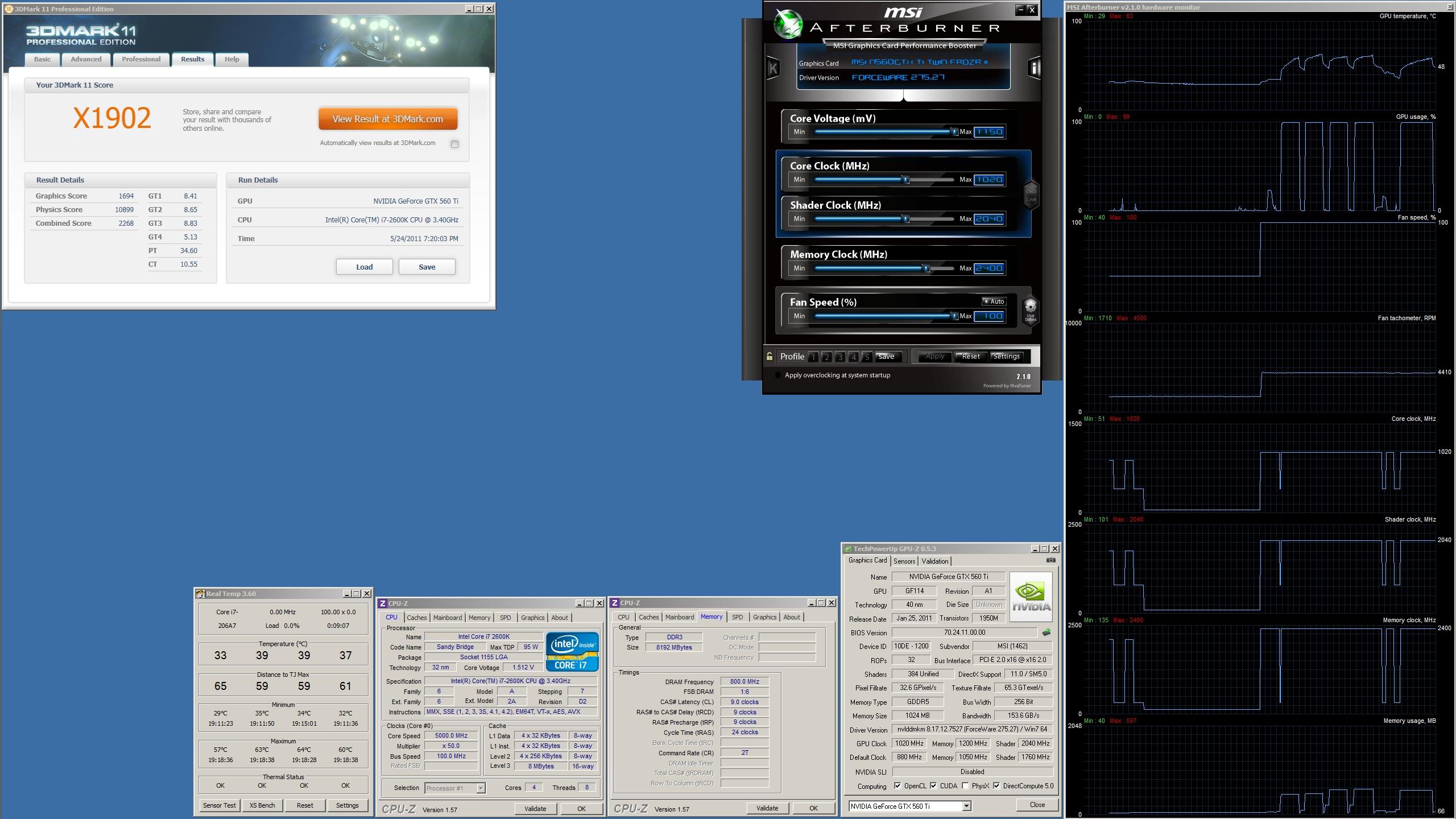Close the Afterburner hardware monitor panel
This screenshot has width=1456, height=819.
[1449, 7]
